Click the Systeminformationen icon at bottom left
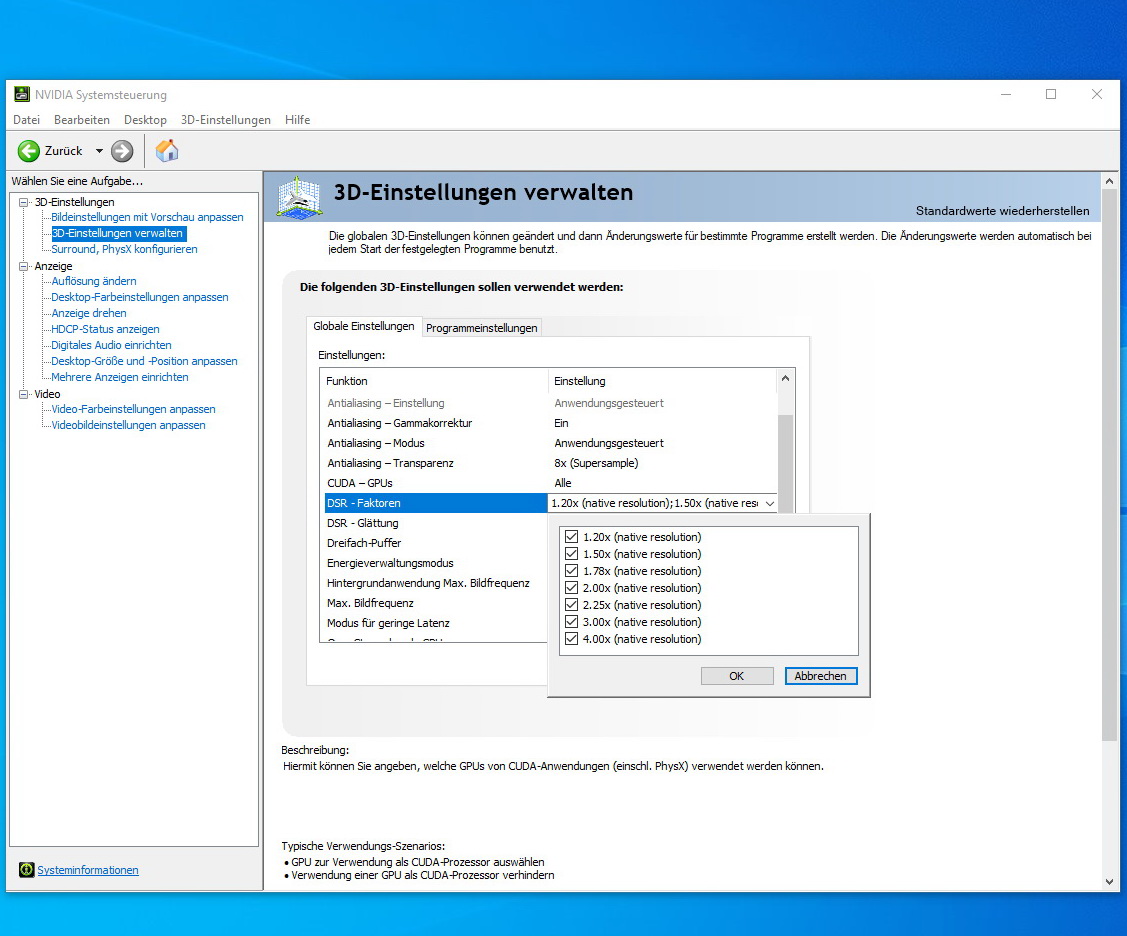 27,870
